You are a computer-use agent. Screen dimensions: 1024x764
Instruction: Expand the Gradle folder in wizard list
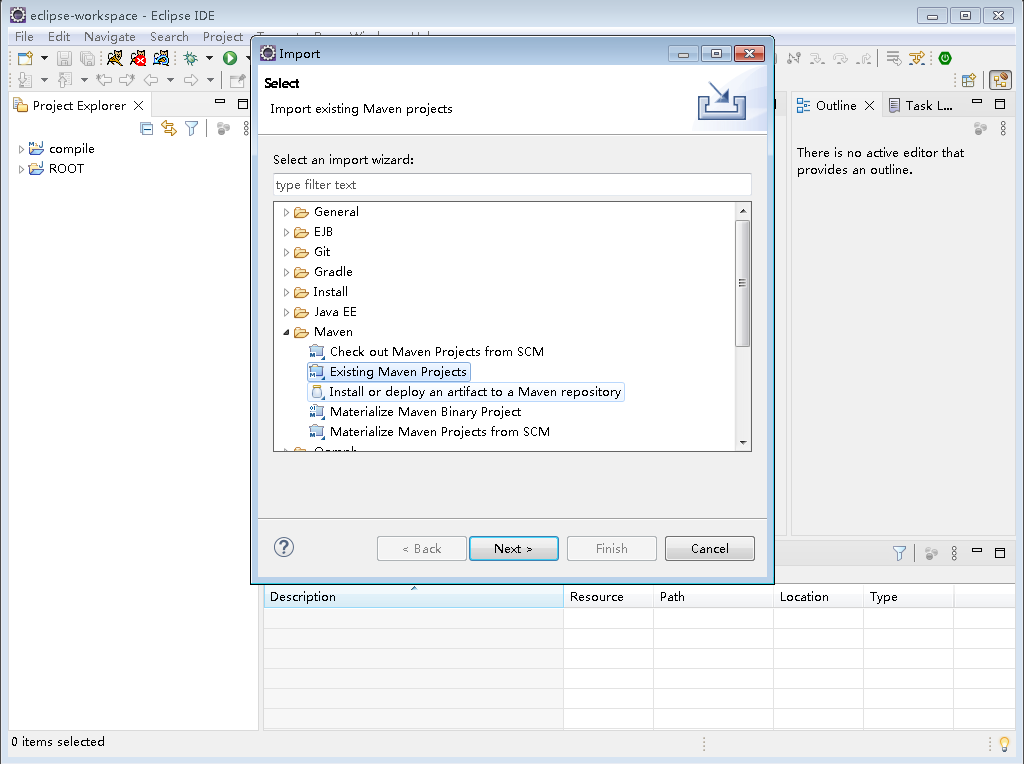tap(286, 272)
